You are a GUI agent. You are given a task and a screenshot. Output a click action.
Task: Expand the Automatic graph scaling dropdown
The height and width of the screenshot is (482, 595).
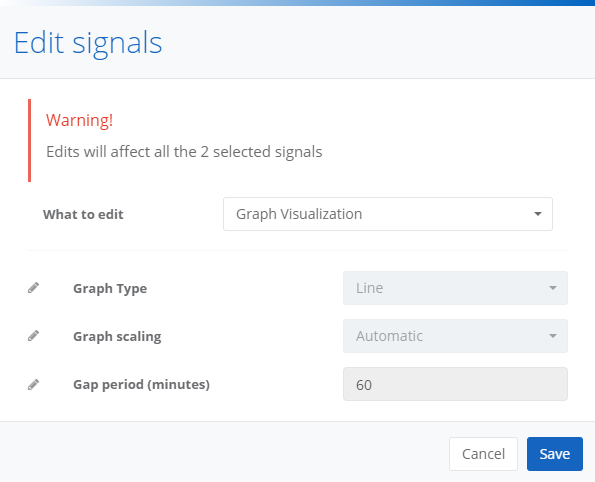click(x=455, y=336)
